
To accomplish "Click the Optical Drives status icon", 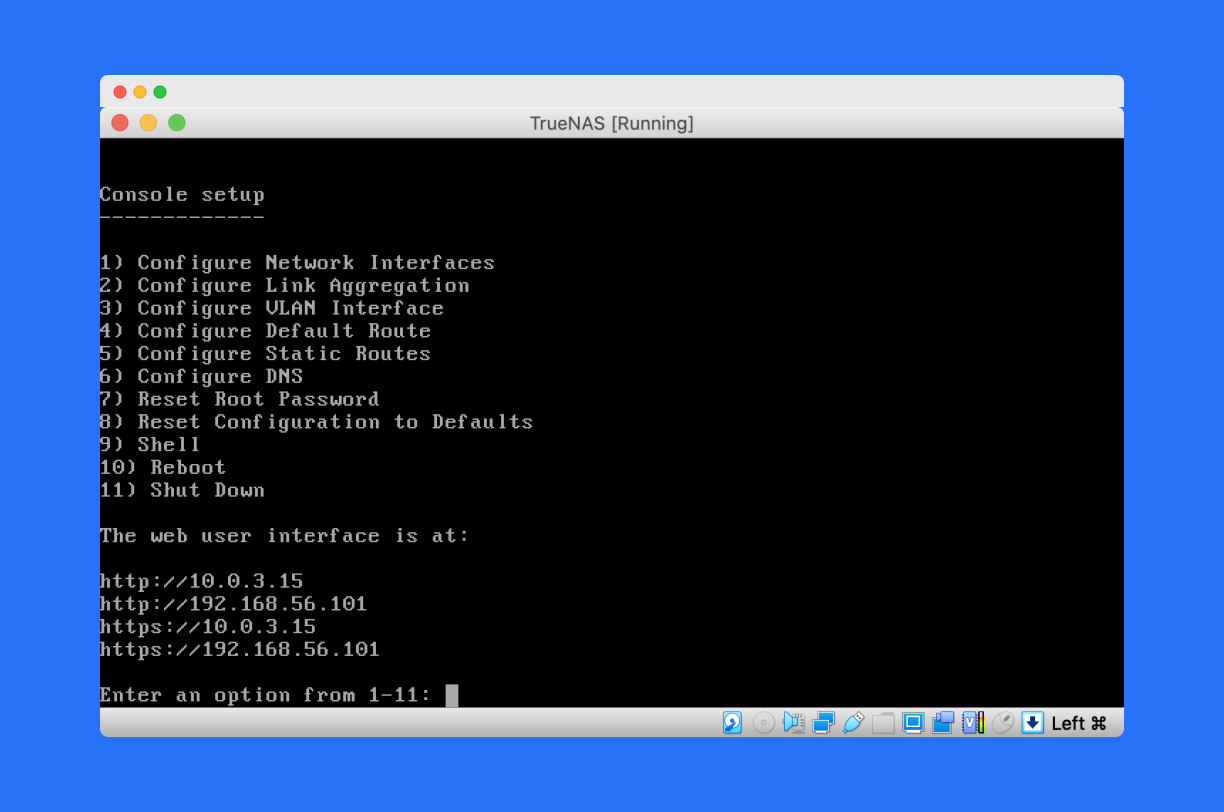I will [x=763, y=722].
